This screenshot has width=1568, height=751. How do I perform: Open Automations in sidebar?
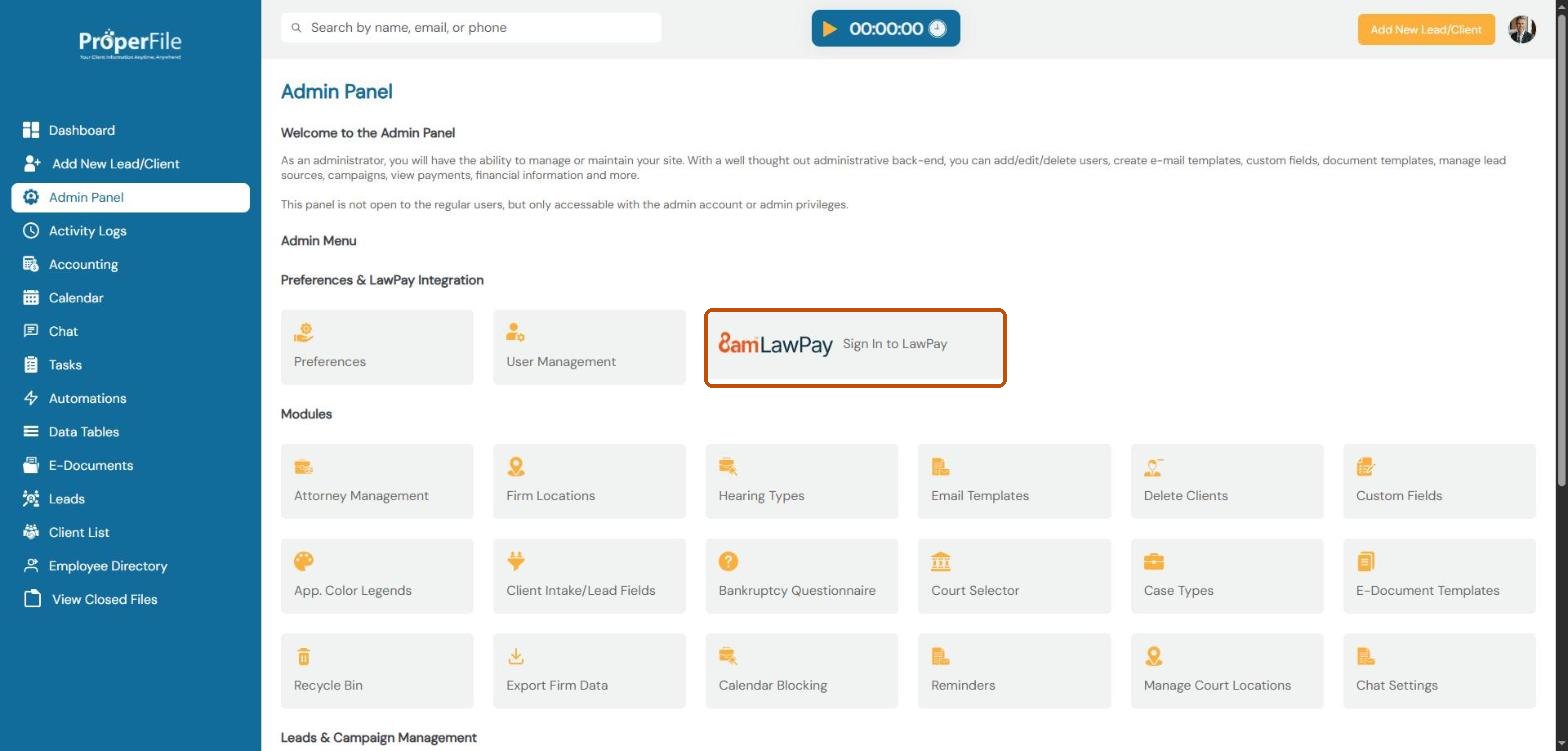(x=130, y=398)
